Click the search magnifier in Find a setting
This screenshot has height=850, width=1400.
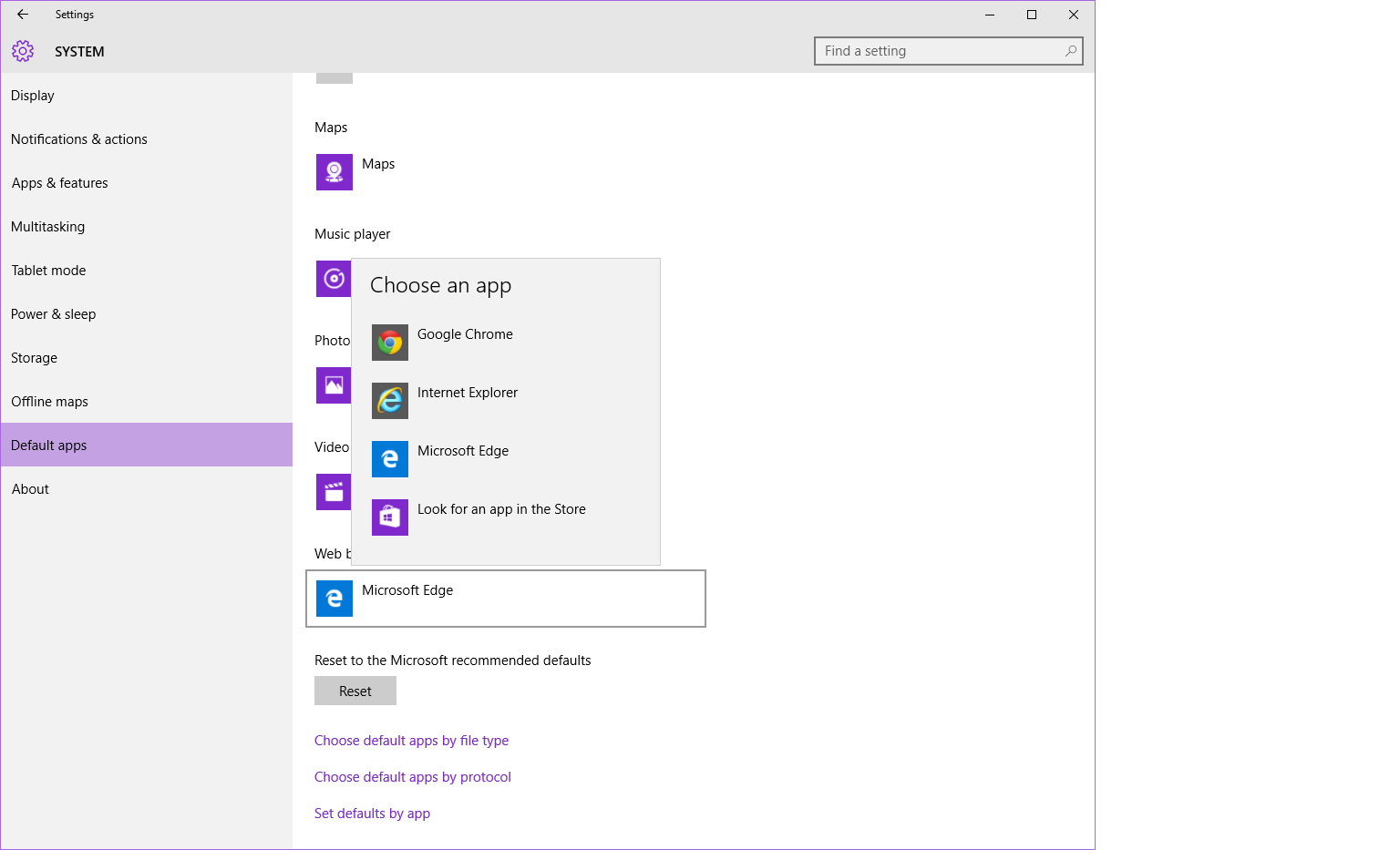point(1071,51)
